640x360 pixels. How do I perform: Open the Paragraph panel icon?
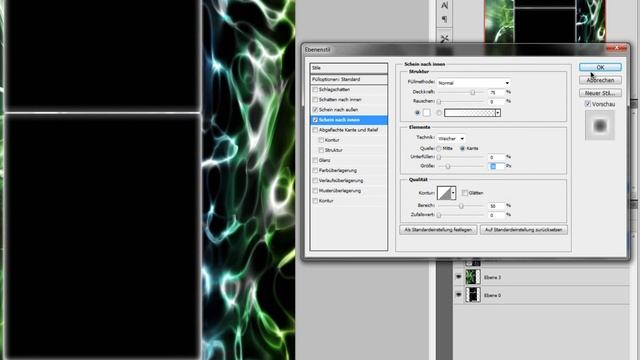(444, 19)
